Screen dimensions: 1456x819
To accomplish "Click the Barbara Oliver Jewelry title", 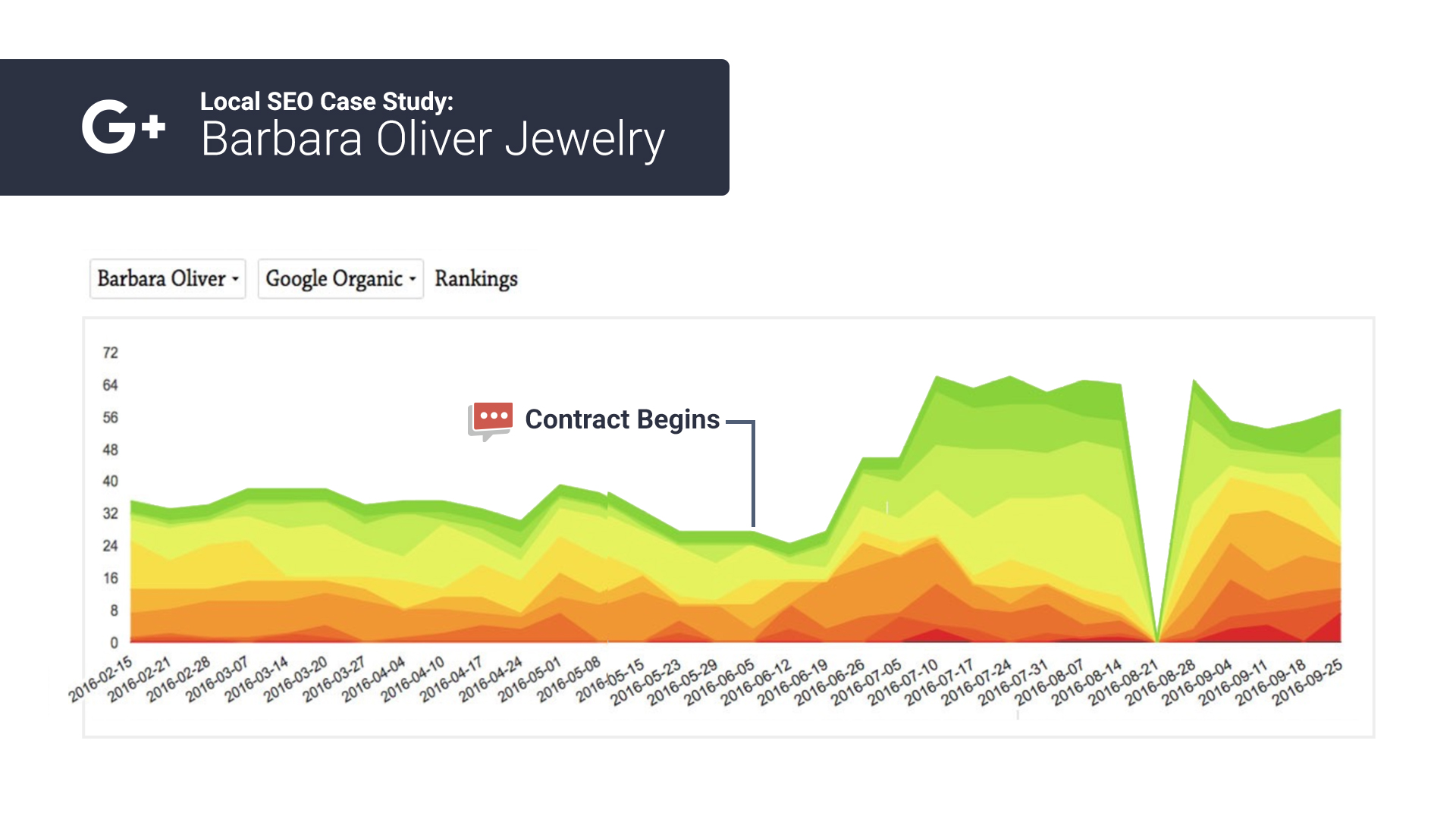I will click(x=433, y=140).
